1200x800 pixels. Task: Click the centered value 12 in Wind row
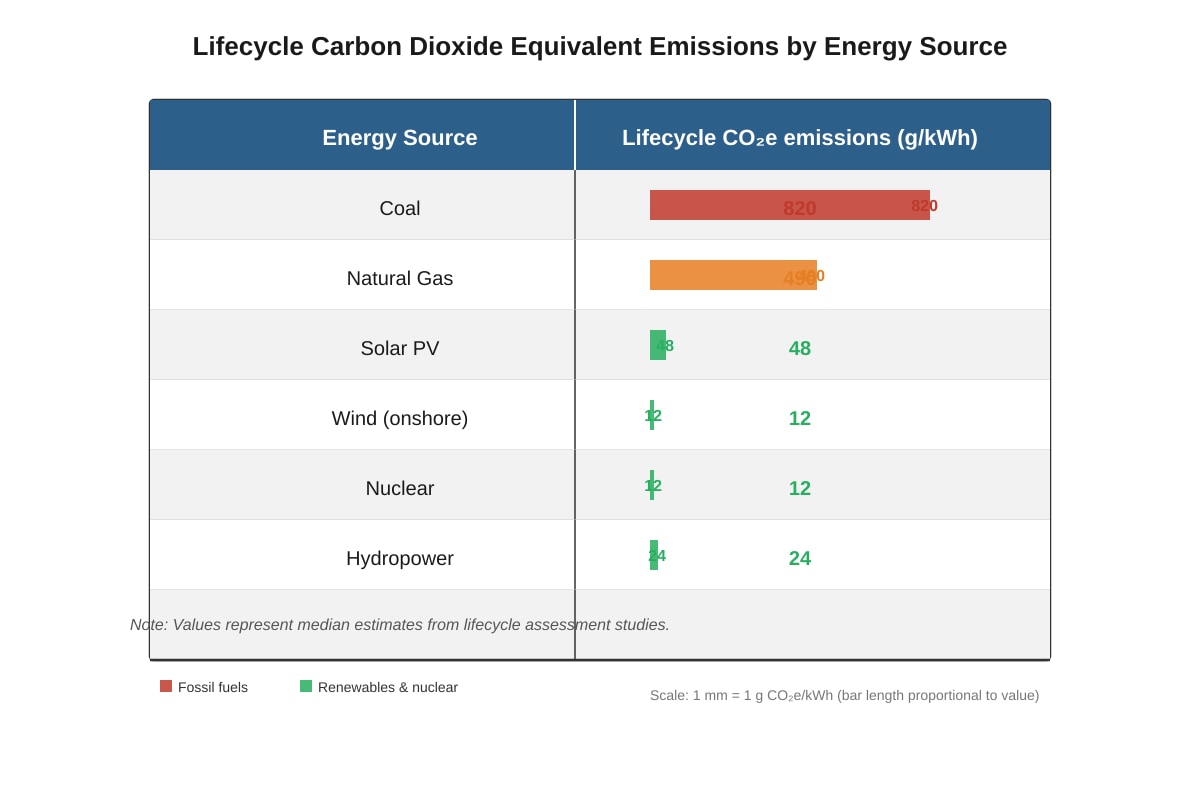pos(800,418)
